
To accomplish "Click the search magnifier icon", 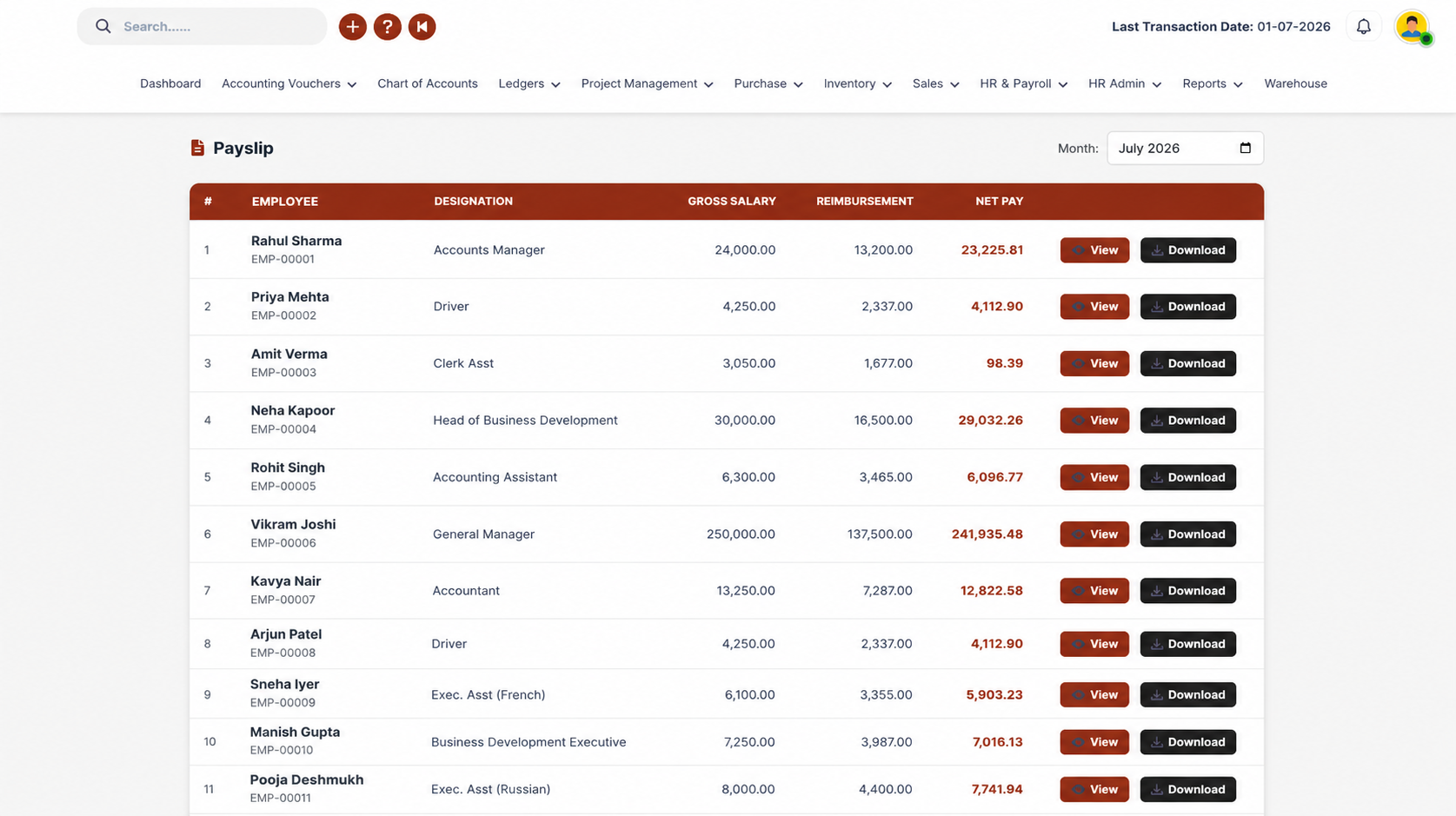I will pyautogui.click(x=103, y=27).
